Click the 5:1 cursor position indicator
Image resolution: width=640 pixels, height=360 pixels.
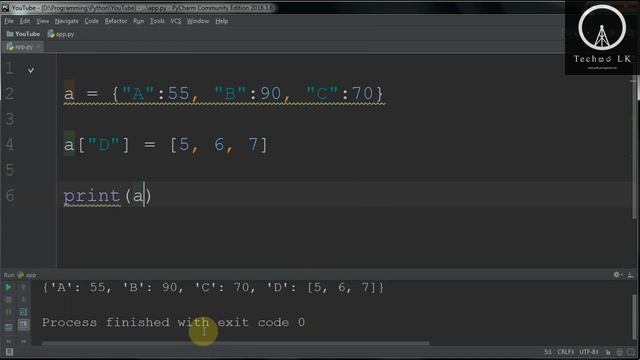[548, 352]
